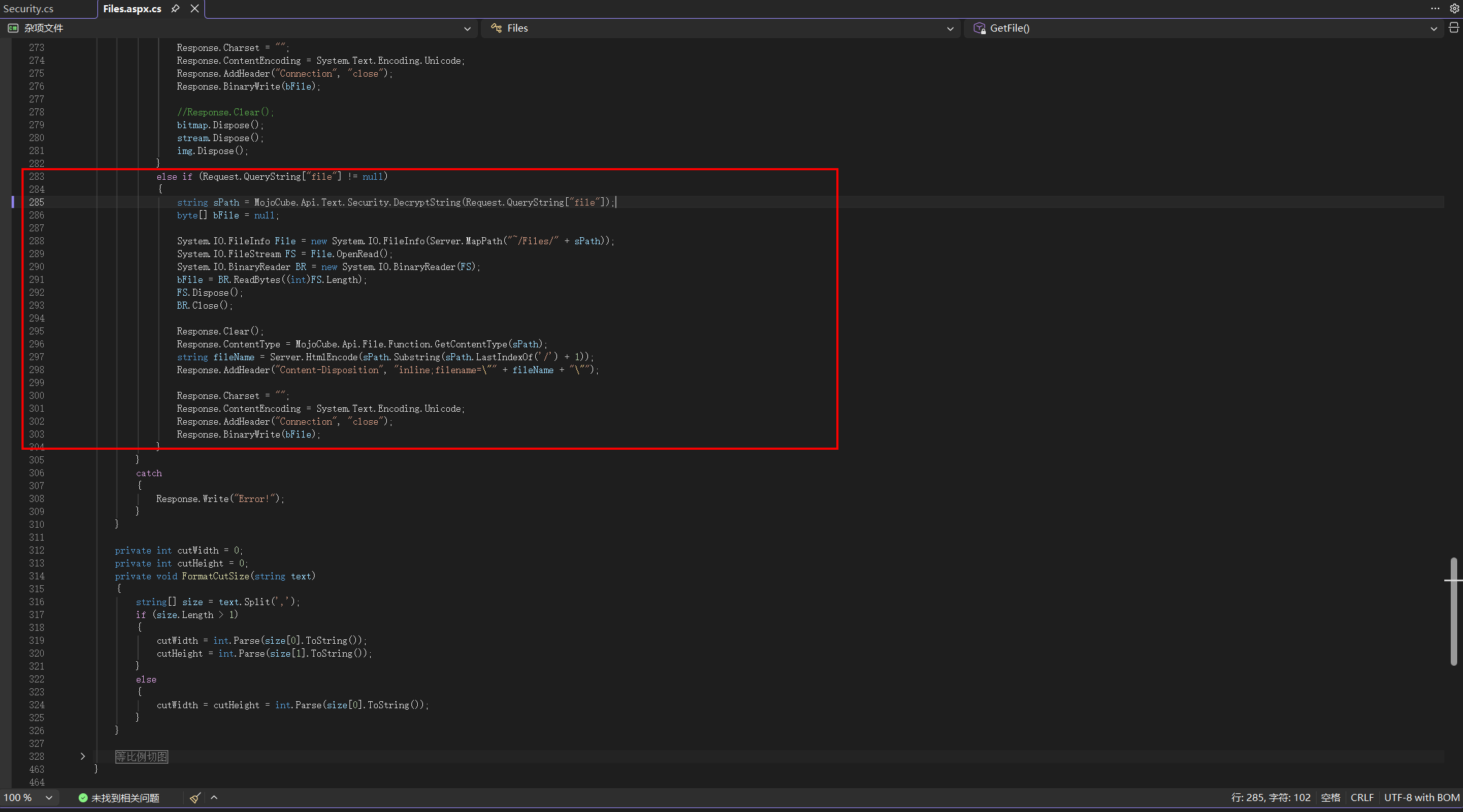
Task: Click the vertical scrollbar thumb
Action: [1453, 612]
